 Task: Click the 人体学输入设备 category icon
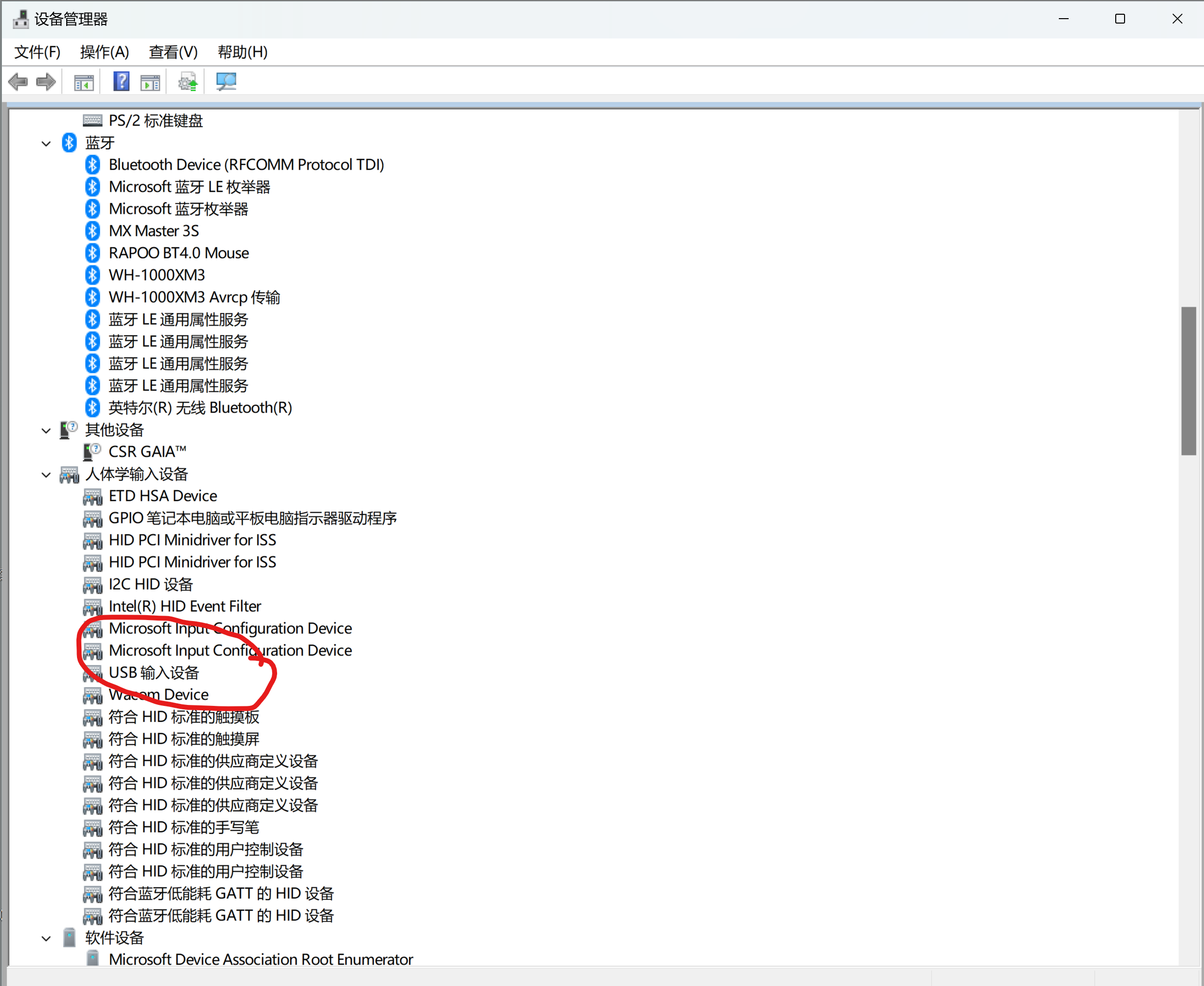[69, 474]
